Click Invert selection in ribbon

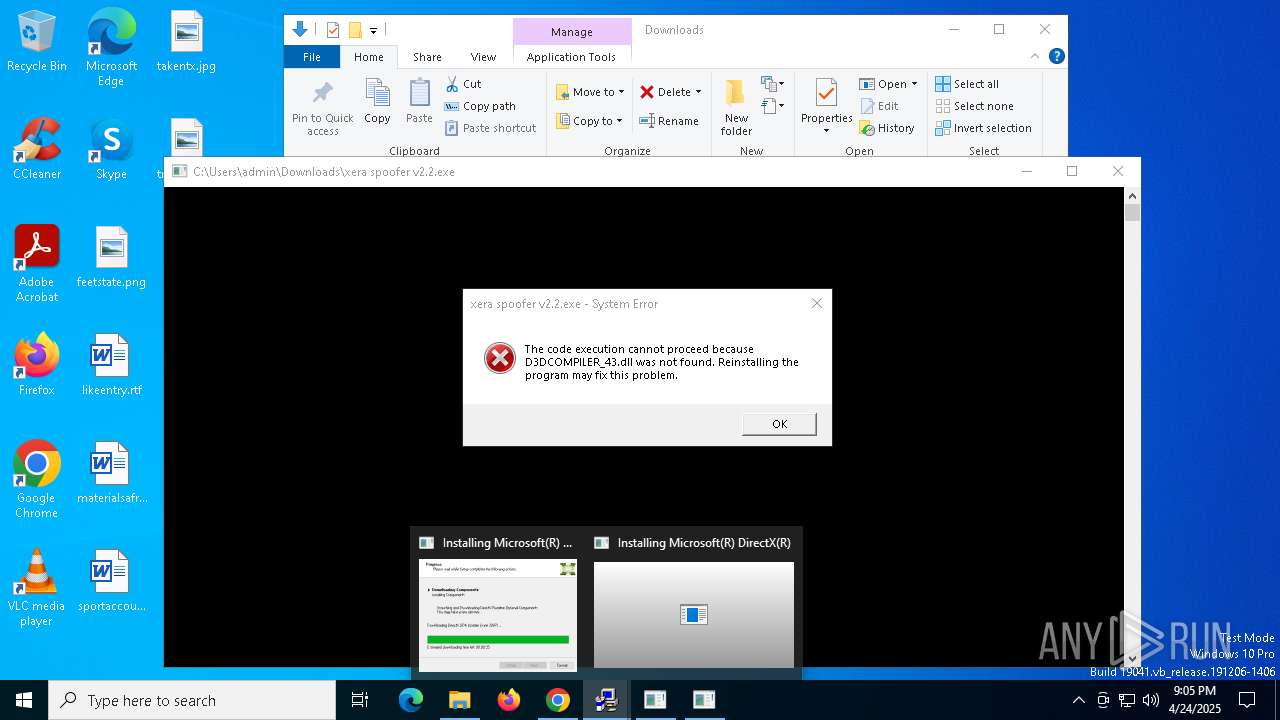983,128
